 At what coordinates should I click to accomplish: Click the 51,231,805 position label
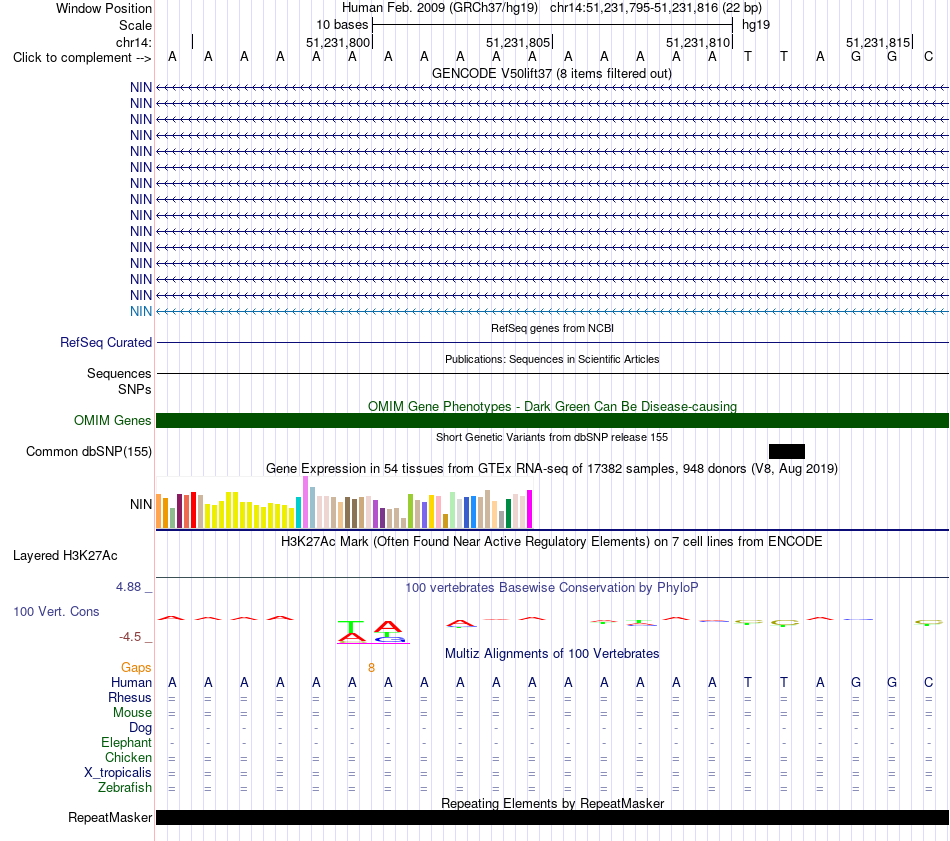(518, 42)
